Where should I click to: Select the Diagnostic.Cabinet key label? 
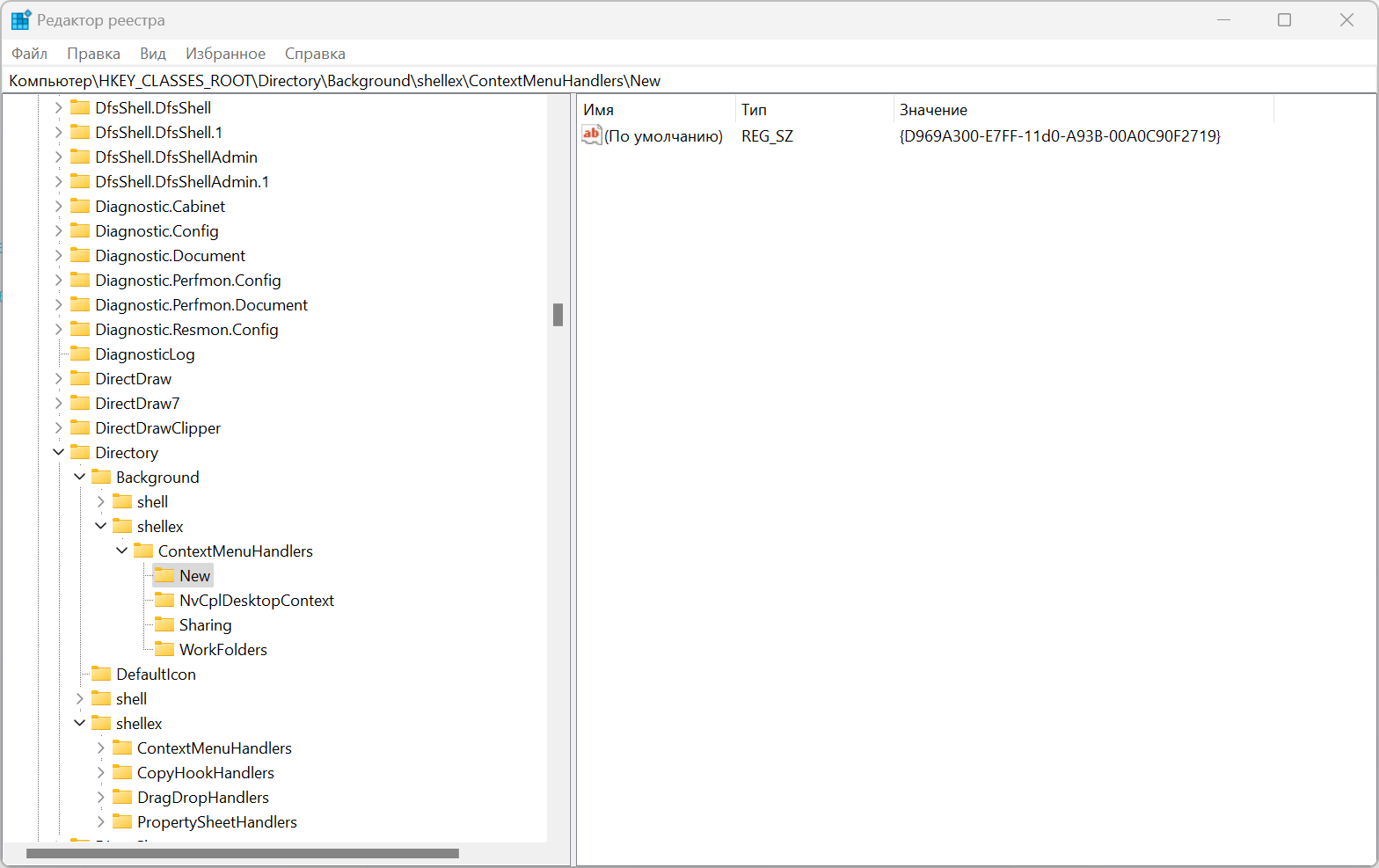tap(160, 206)
